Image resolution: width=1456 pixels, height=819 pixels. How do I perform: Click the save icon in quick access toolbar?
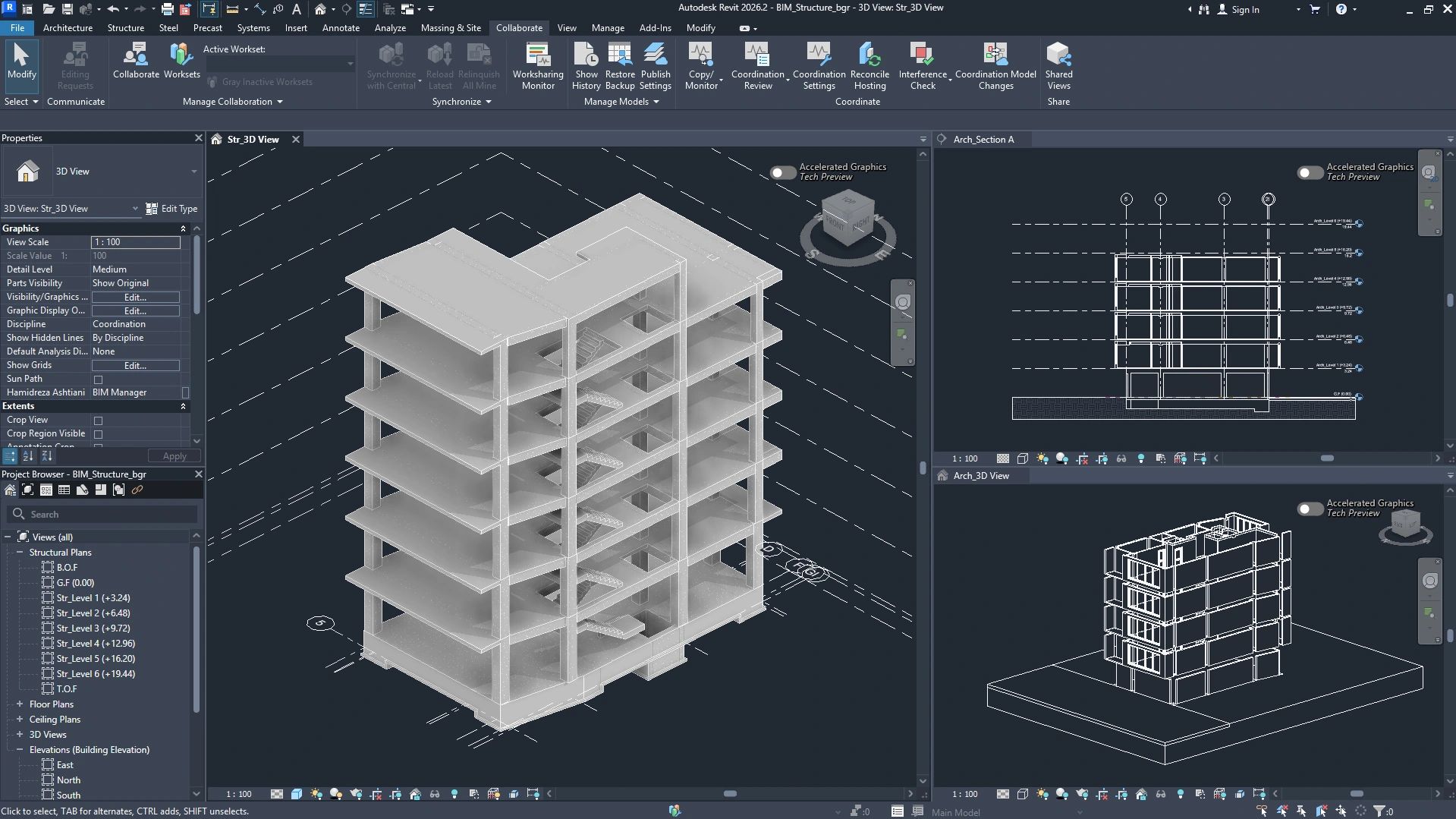67,9
